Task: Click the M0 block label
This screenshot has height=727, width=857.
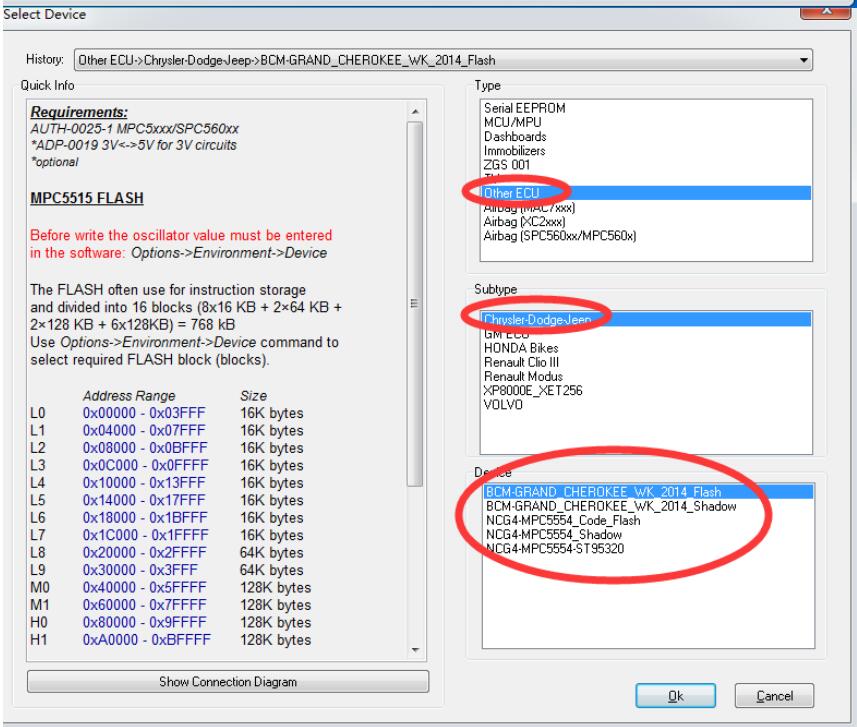Action: 40,588
